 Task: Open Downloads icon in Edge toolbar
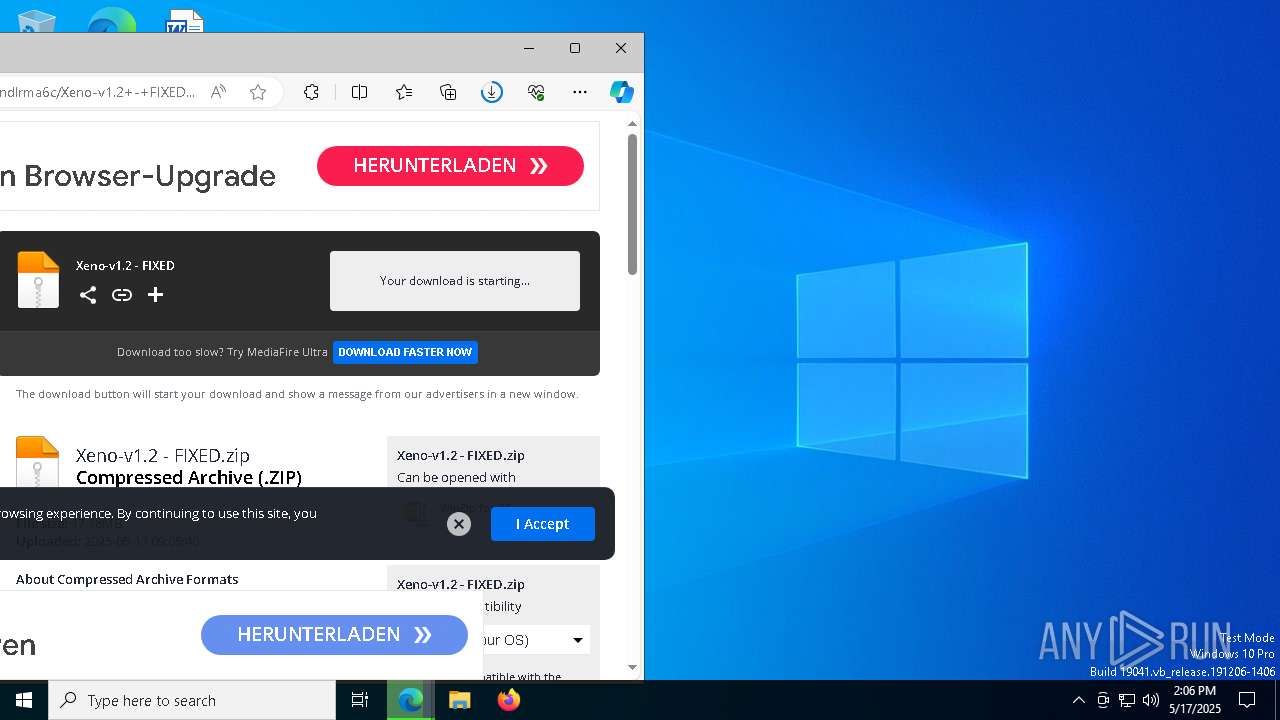[x=492, y=92]
